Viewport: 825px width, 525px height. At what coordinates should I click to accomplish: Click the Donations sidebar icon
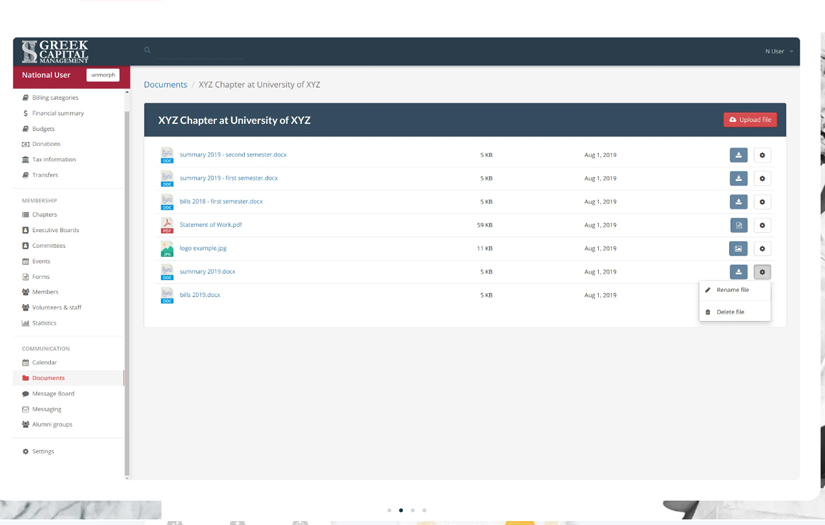tap(25, 144)
